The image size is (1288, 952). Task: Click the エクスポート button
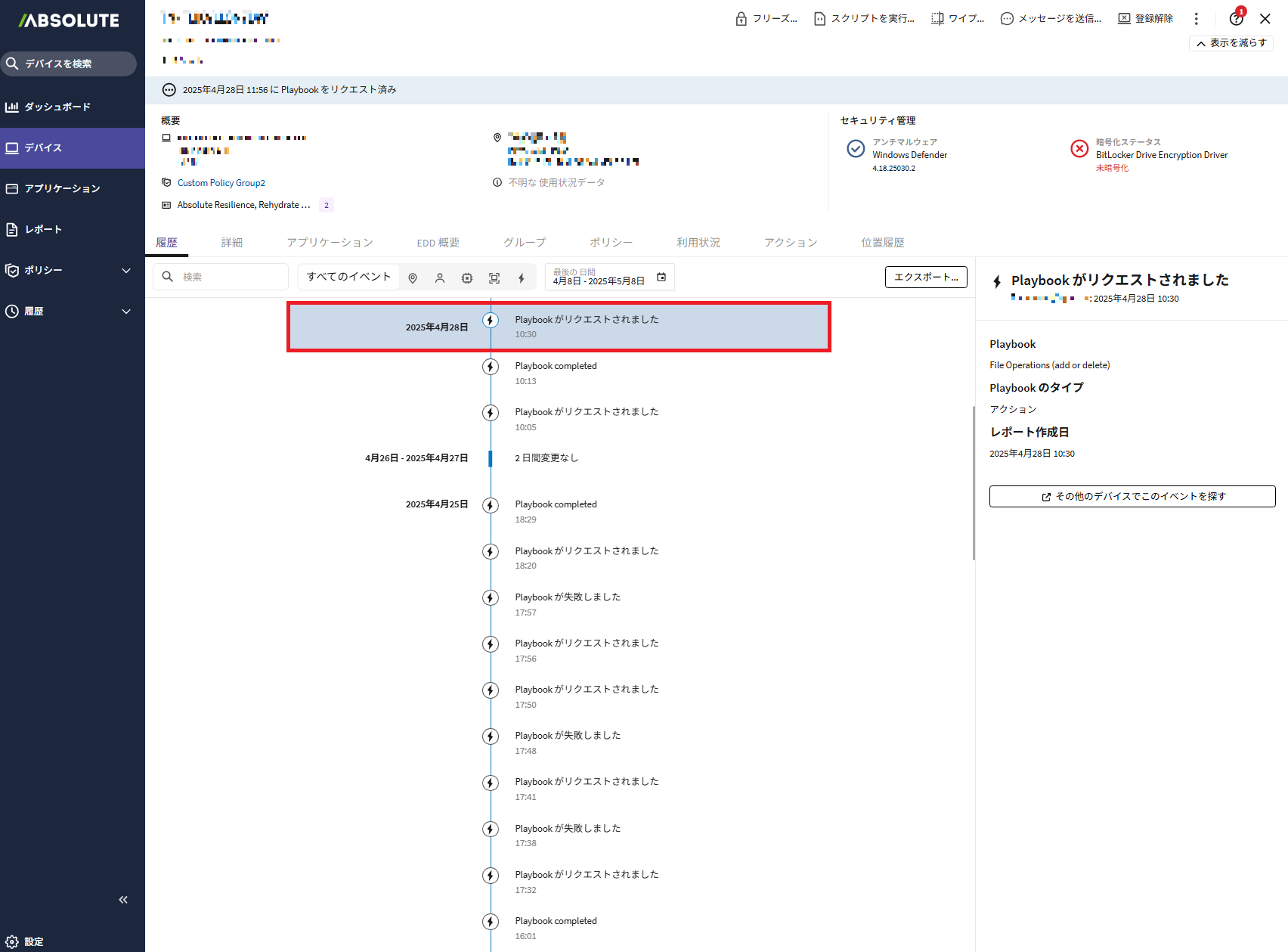926,278
